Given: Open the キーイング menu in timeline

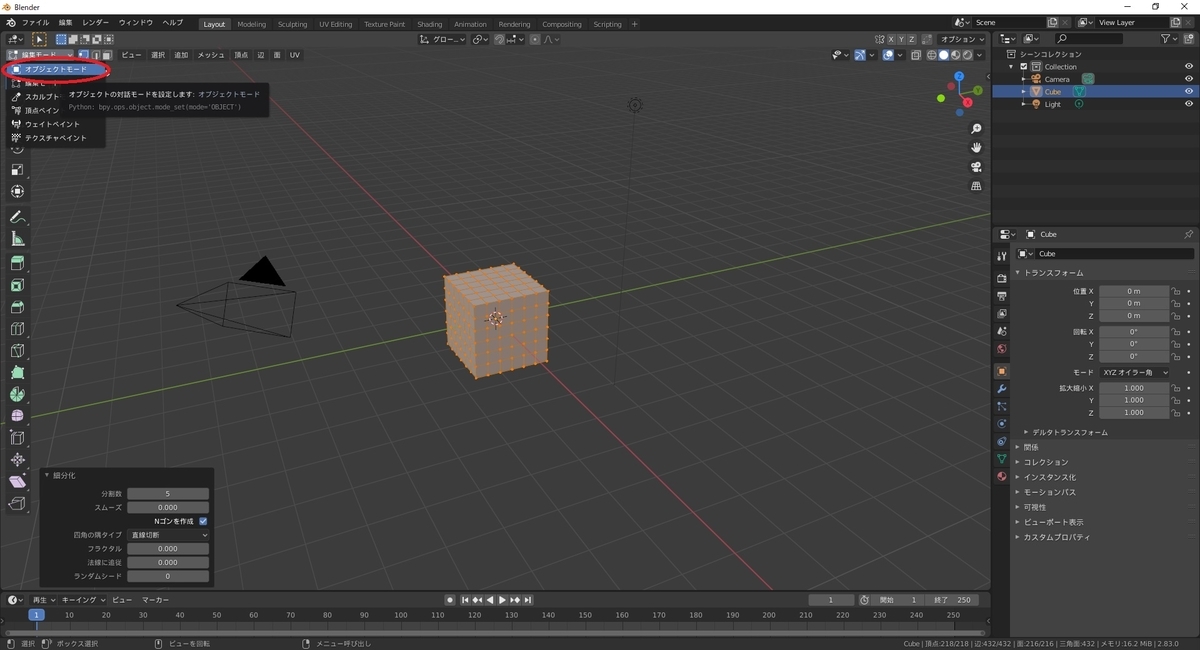Looking at the screenshot, I should pos(83,600).
